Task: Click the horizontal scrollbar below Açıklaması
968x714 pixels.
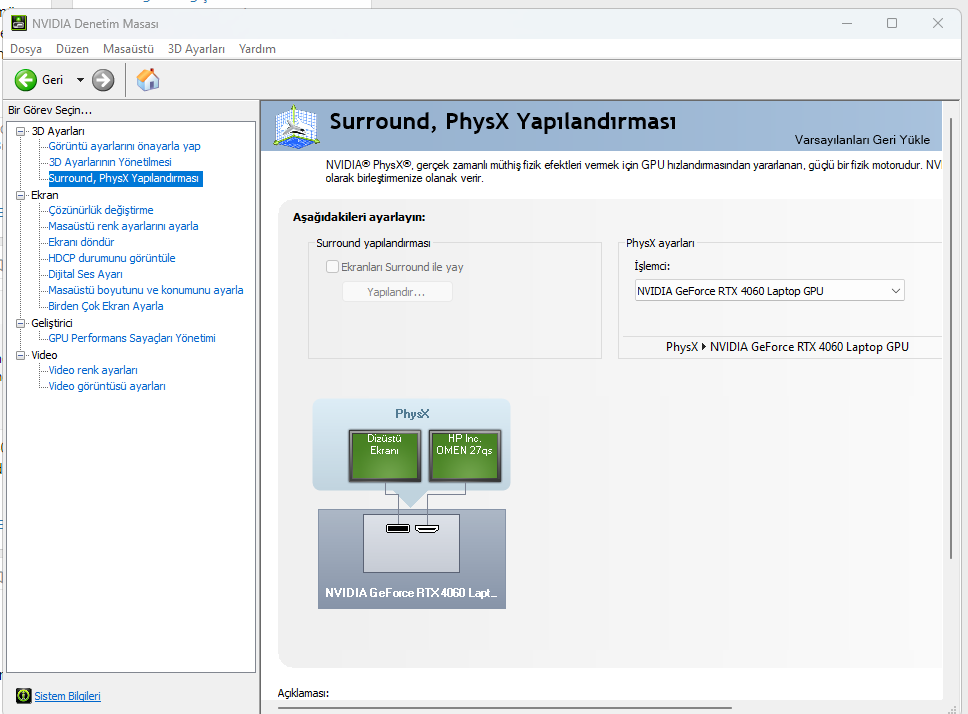Action: pos(505,708)
